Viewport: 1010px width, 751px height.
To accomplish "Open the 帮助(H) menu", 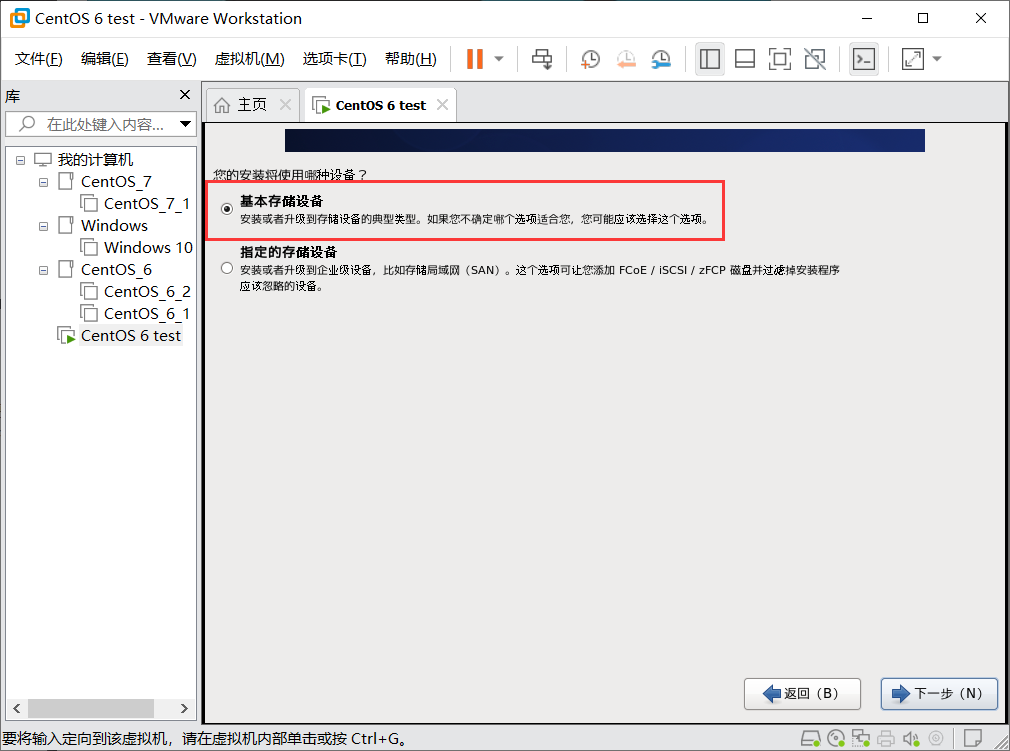I will coord(410,59).
